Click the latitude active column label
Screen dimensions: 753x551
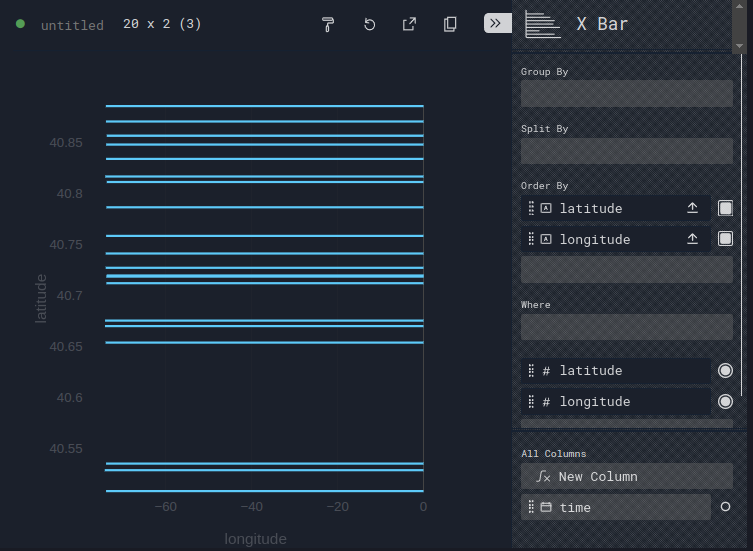pos(591,370)
